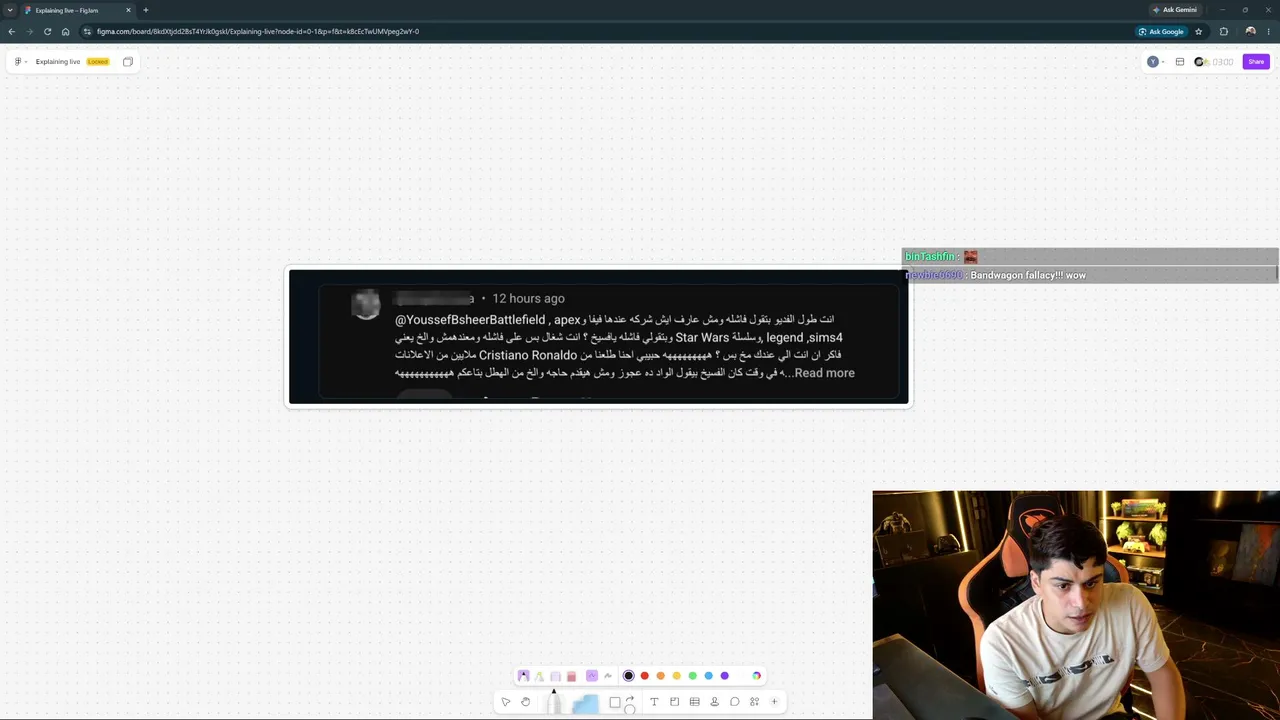Pick the green marker color

692,676
